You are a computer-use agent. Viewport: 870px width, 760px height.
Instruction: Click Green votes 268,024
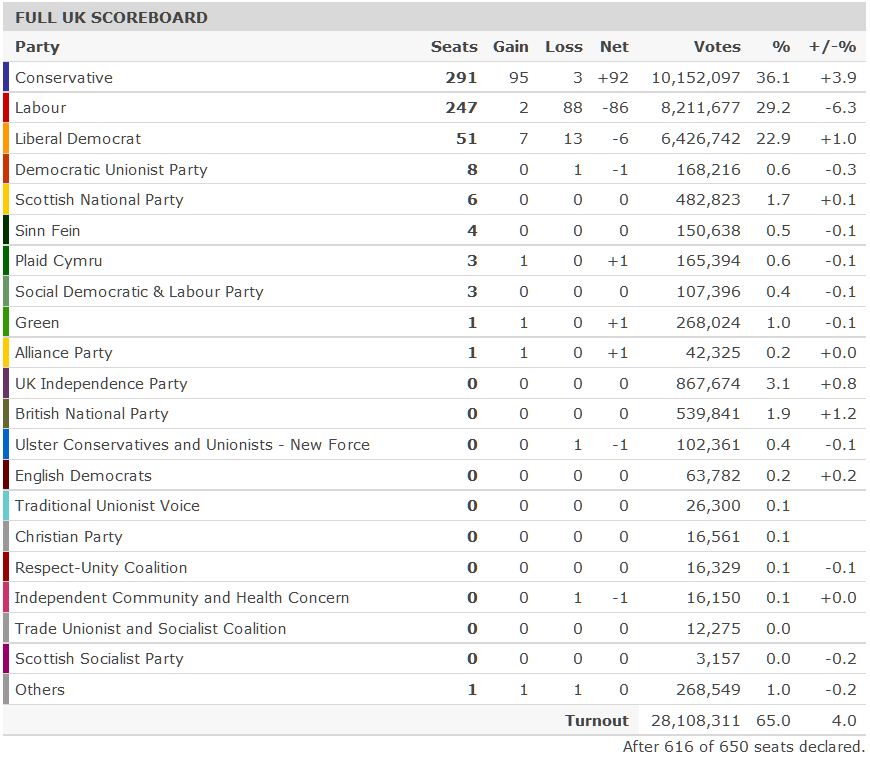pos(708,323)
